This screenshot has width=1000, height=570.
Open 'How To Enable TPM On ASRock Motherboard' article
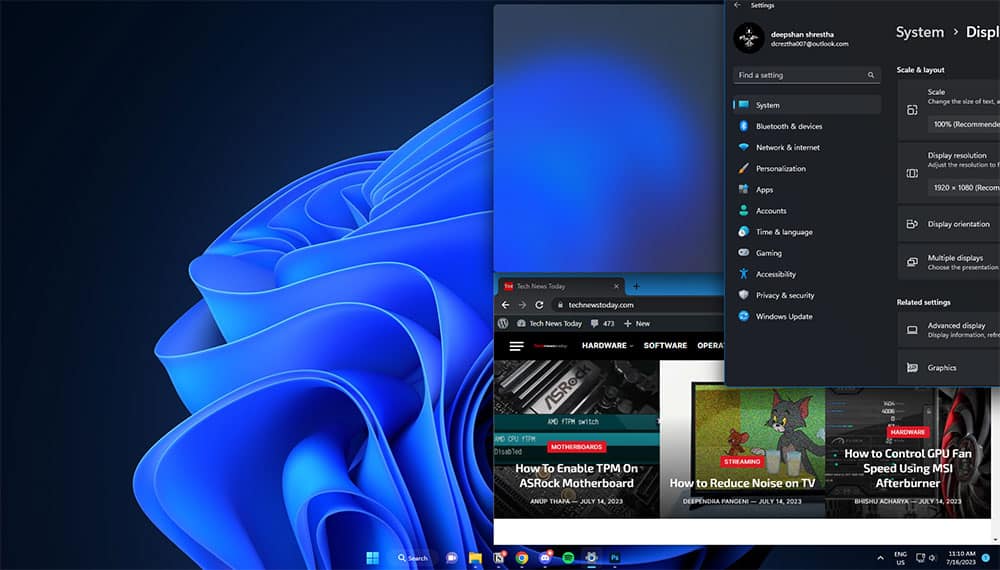pos(577,476)
